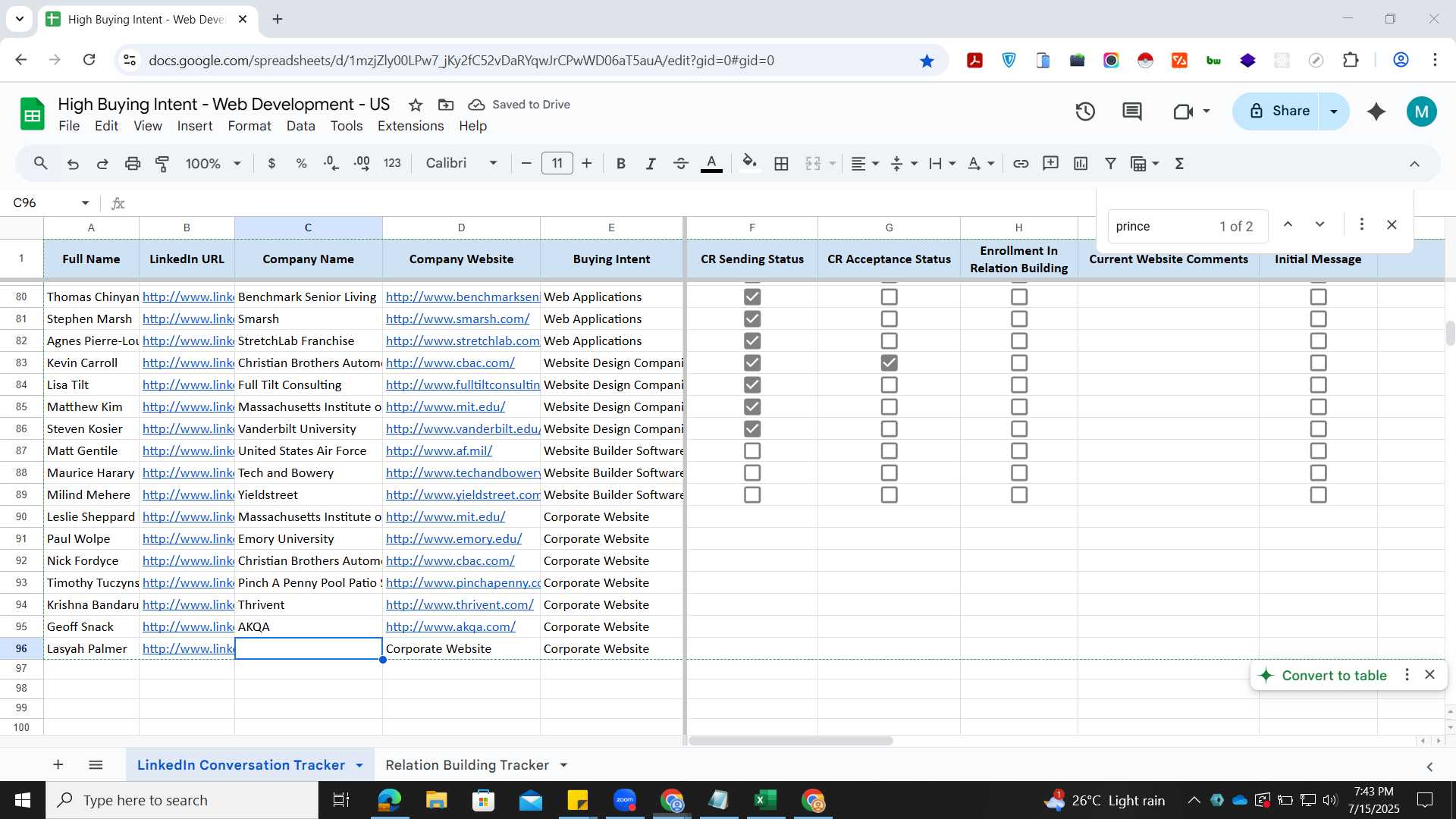Format as currency with dollar icon
Screen dimensions: 1456x819
(271, 164)
